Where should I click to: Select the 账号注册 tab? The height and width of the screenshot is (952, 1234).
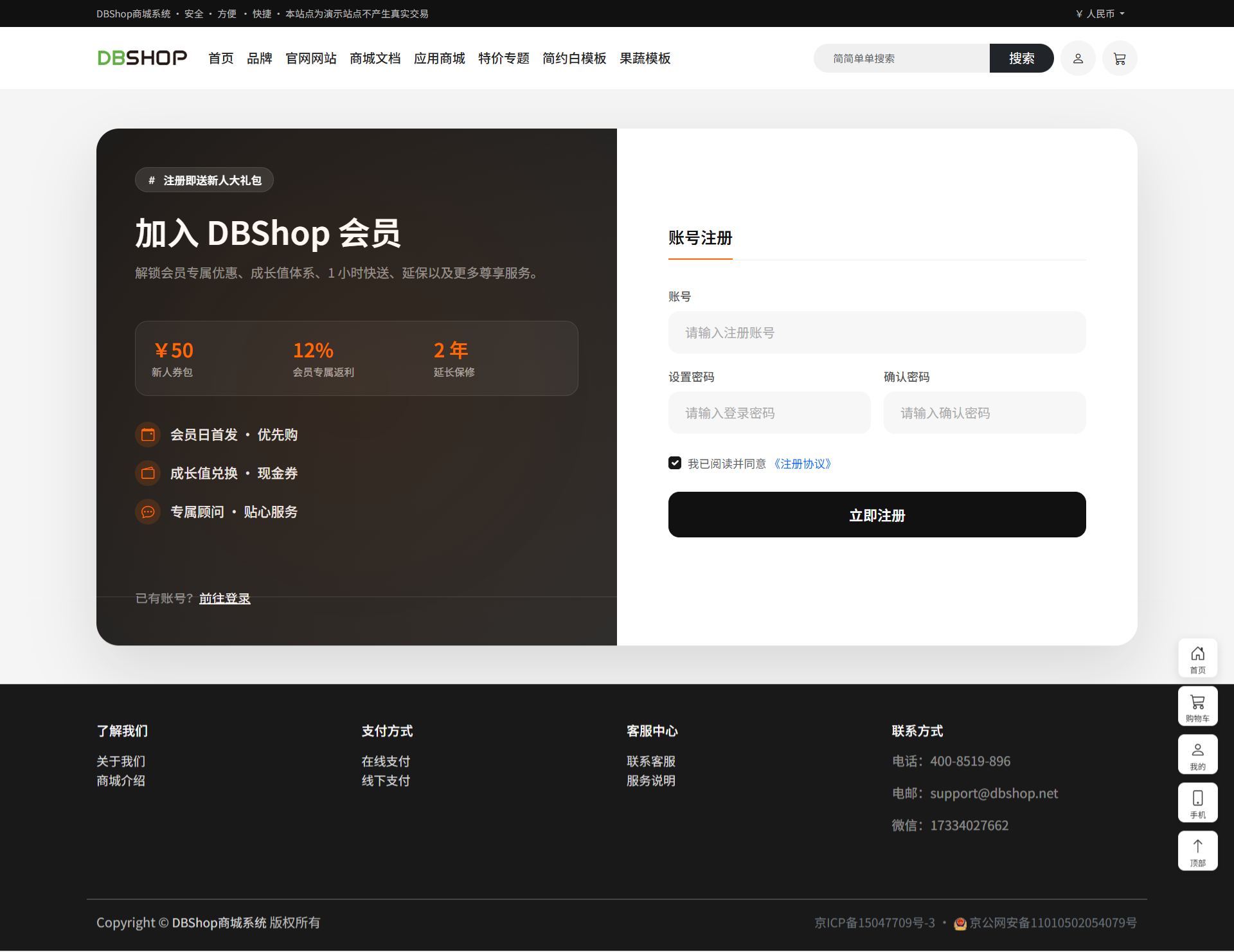pos(700,238)
